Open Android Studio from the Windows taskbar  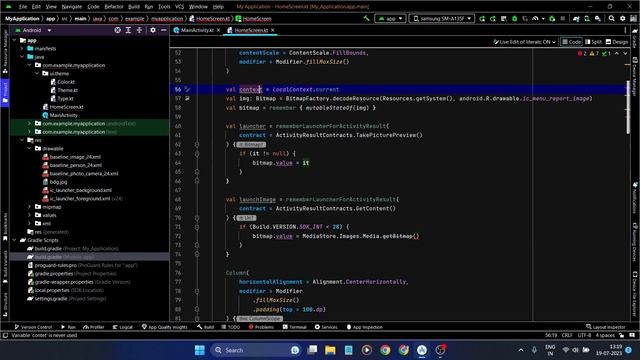point(422,350)
